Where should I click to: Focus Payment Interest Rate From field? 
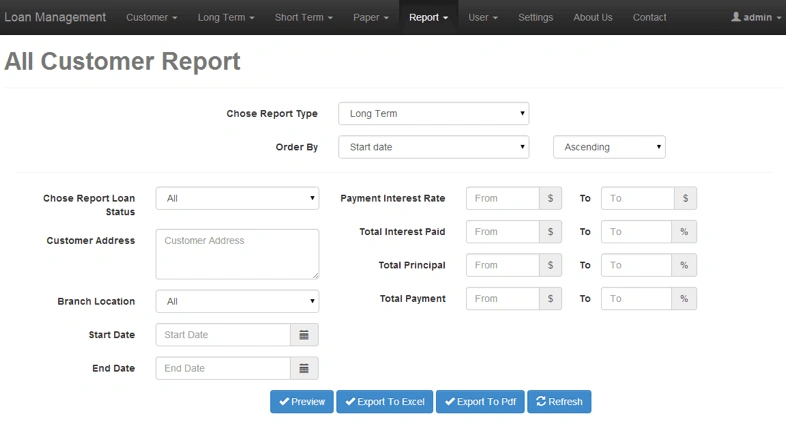(503, 198)
